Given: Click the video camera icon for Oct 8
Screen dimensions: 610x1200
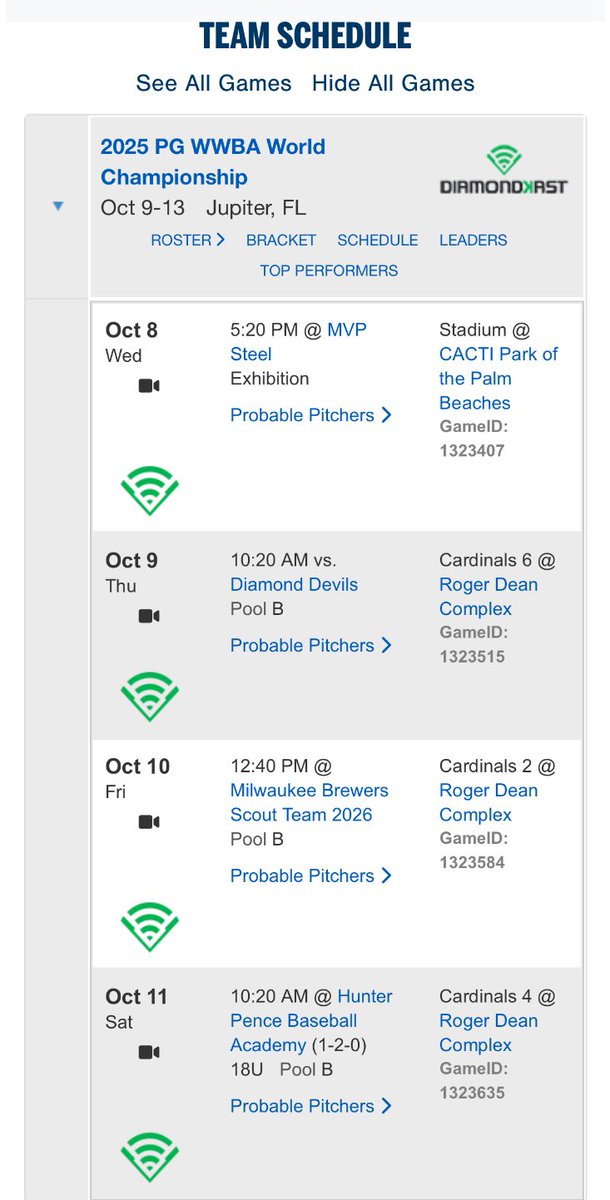Looking at the screenshot, I should (x=149, y=386).
